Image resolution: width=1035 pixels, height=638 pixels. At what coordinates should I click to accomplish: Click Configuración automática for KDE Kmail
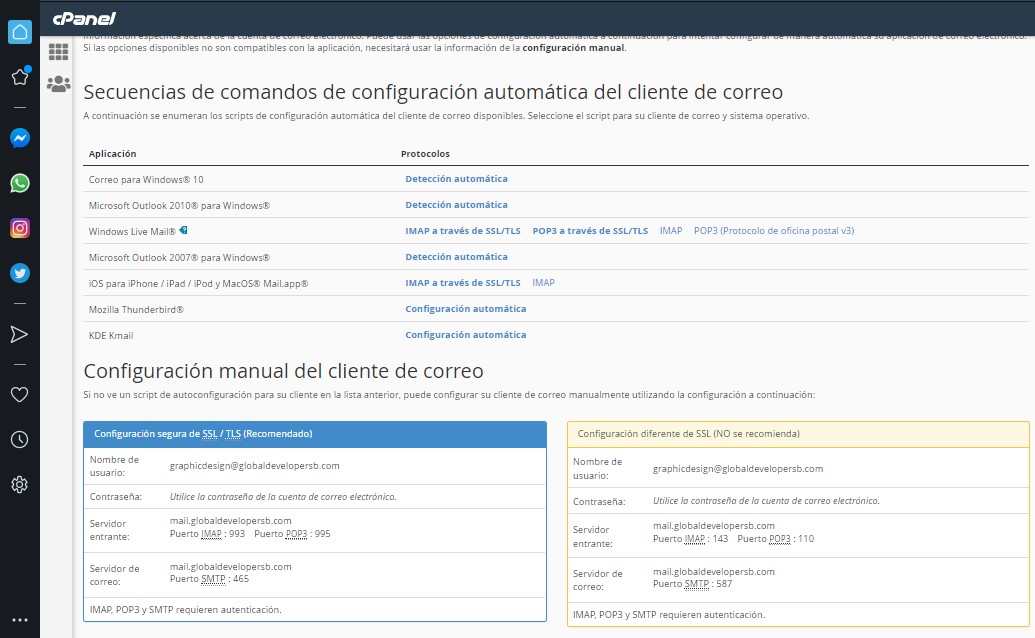coord(465,335)
